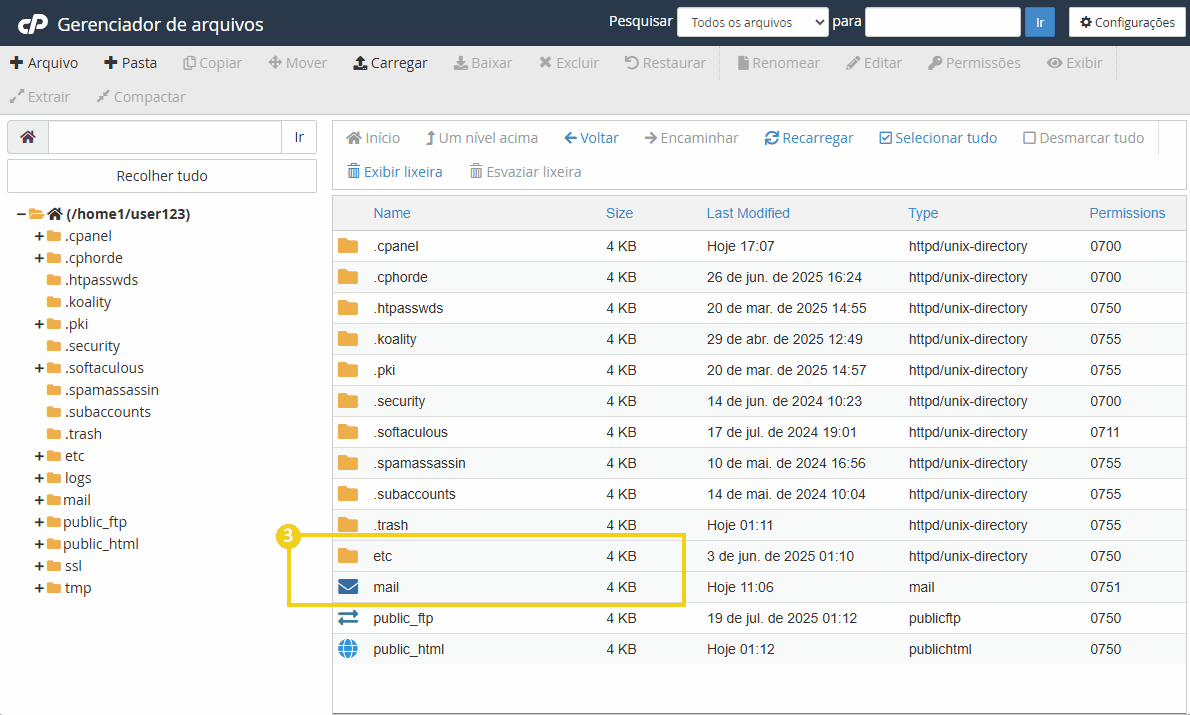Click the Ir button next to path field

click(x=299, y=137)
